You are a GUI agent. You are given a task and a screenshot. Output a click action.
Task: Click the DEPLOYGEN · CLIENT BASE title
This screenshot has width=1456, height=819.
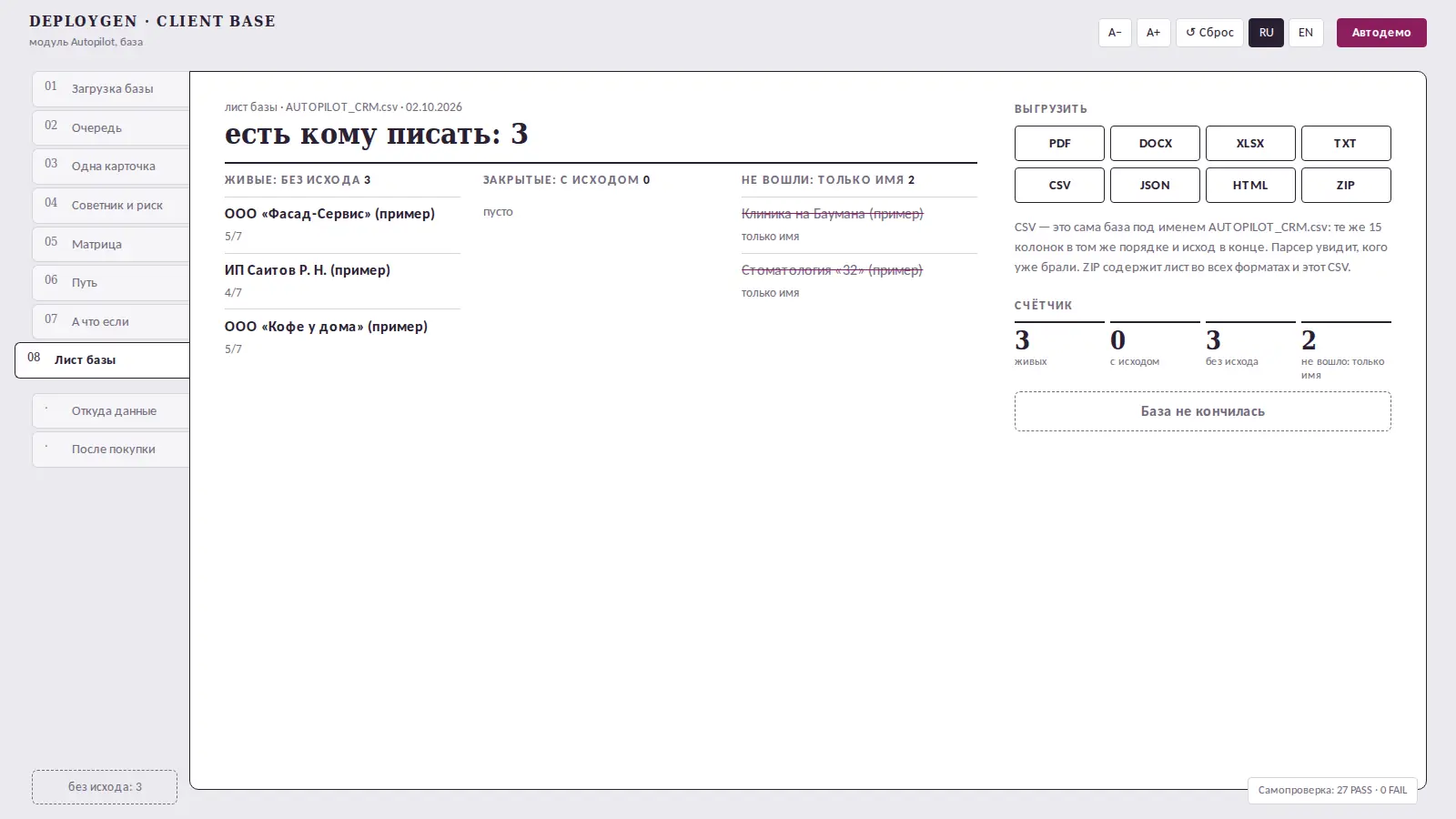[152, 21]
